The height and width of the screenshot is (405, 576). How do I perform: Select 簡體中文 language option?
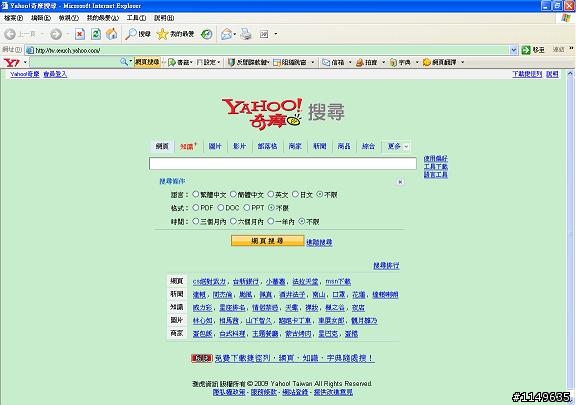(x=233, y=194)
